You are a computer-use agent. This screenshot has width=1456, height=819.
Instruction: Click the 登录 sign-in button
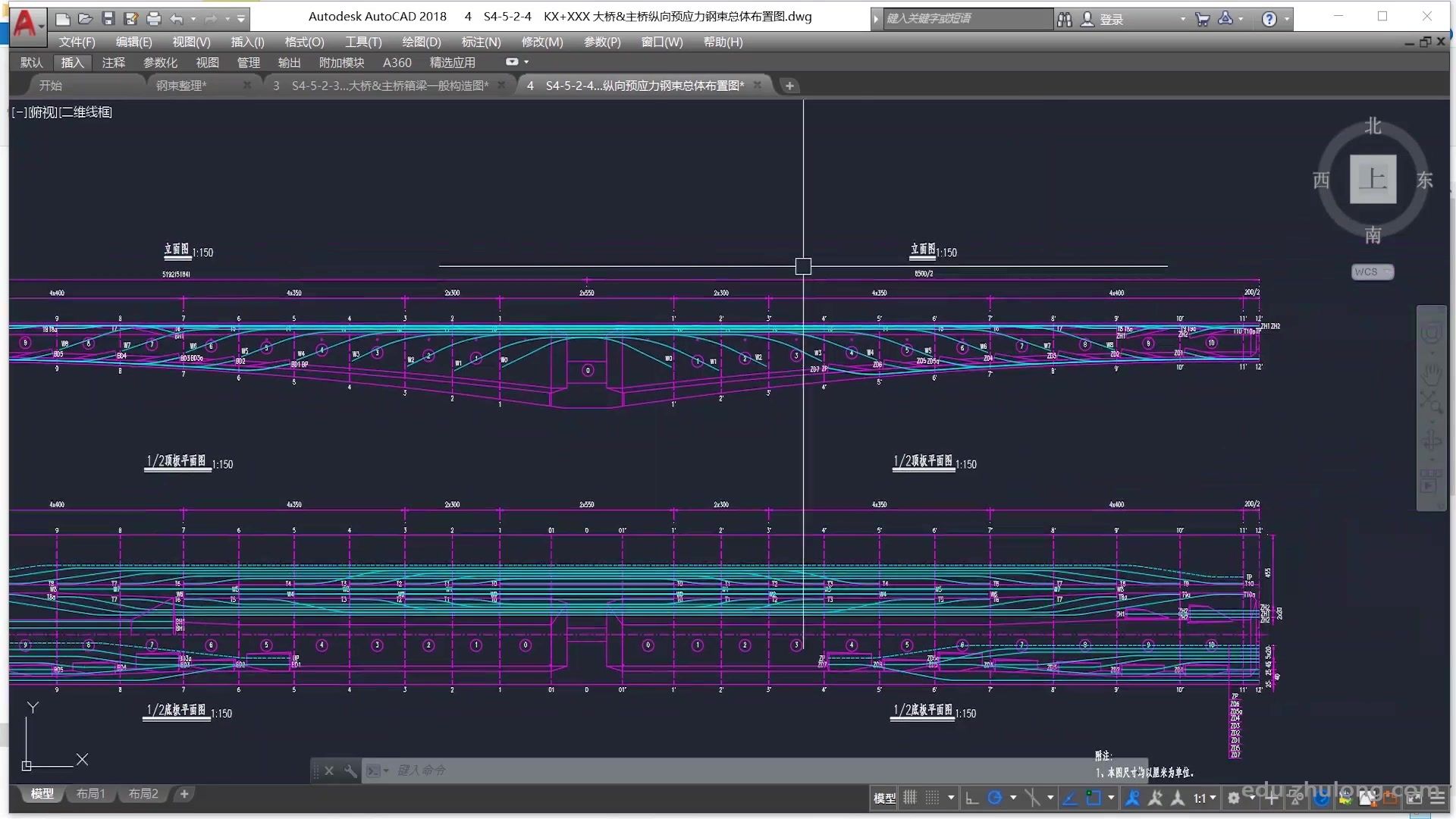pos(1110,19)
